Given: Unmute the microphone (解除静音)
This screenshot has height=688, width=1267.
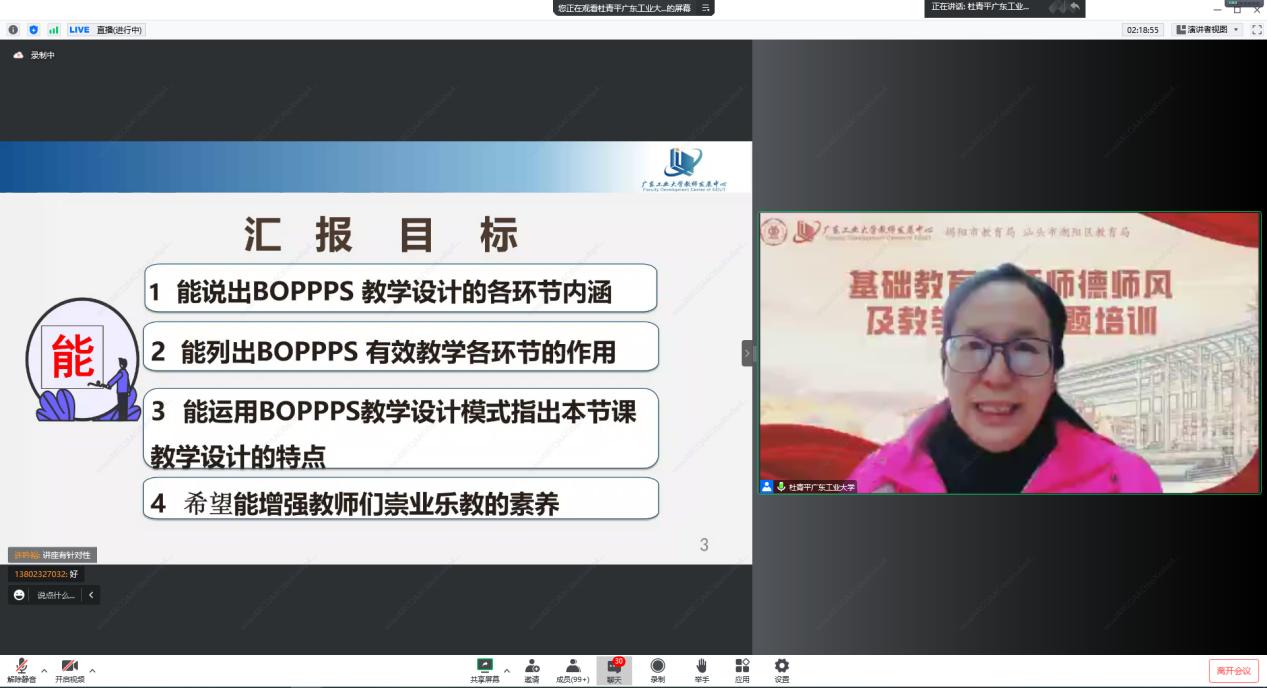Looking at the screenshot, I should point(21,667).
